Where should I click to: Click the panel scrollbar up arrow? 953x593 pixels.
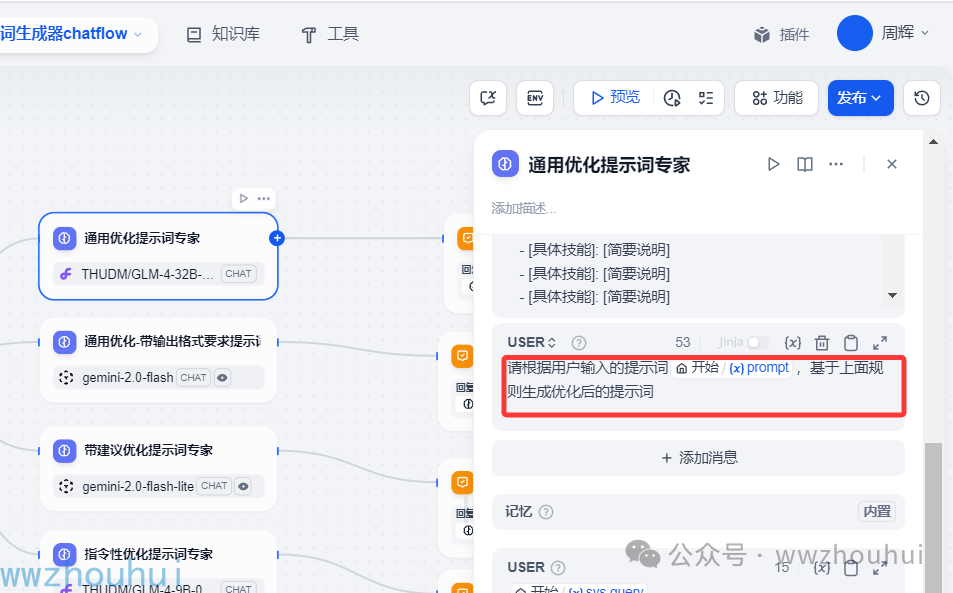(x=933, y=142)
